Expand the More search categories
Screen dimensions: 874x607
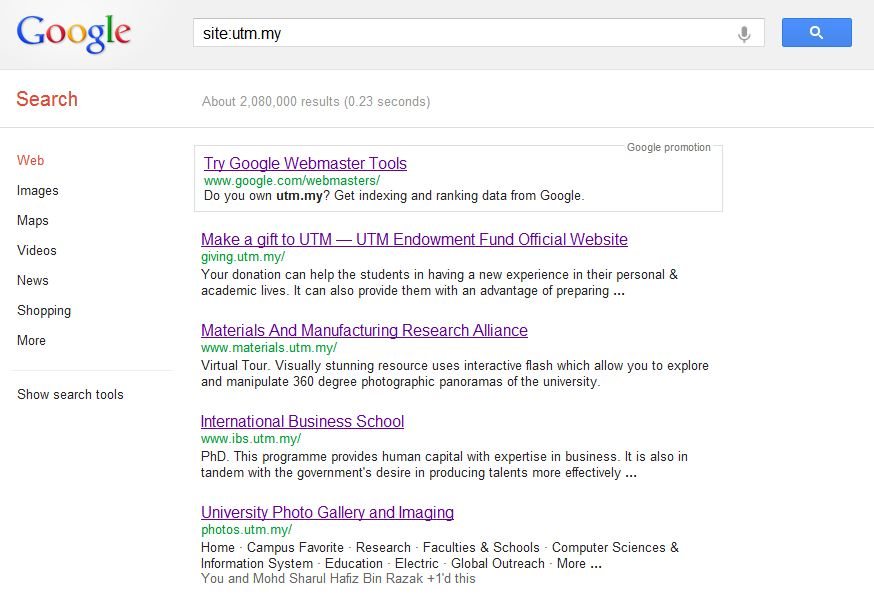point(31,341)
